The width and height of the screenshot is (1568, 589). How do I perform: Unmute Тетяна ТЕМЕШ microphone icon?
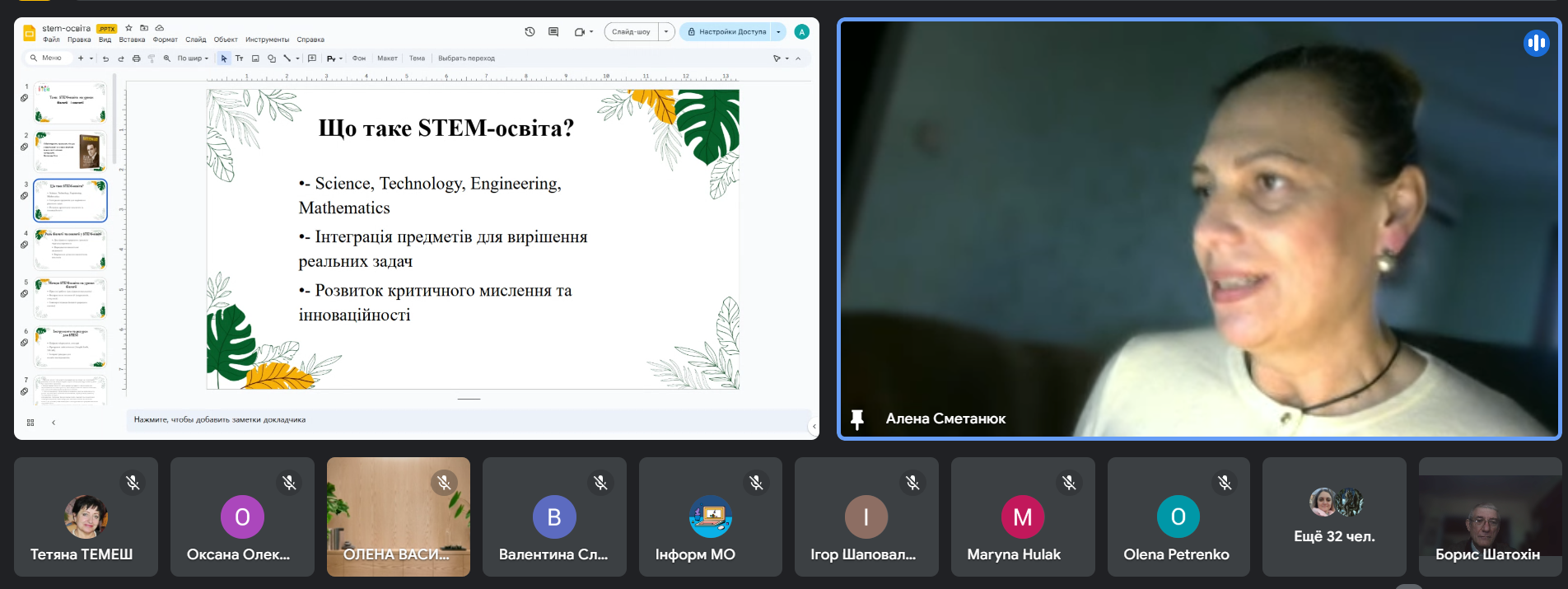click(x=133, y=483)
